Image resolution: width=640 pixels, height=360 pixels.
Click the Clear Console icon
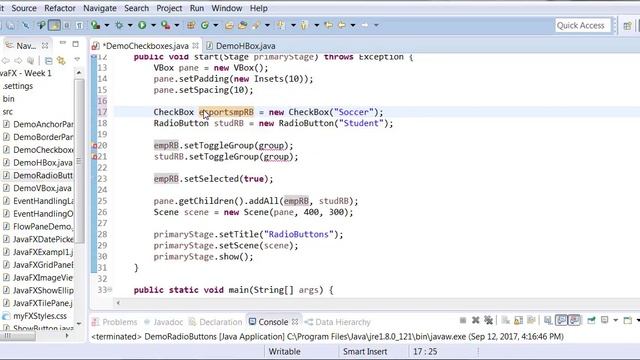pos(505,320)
